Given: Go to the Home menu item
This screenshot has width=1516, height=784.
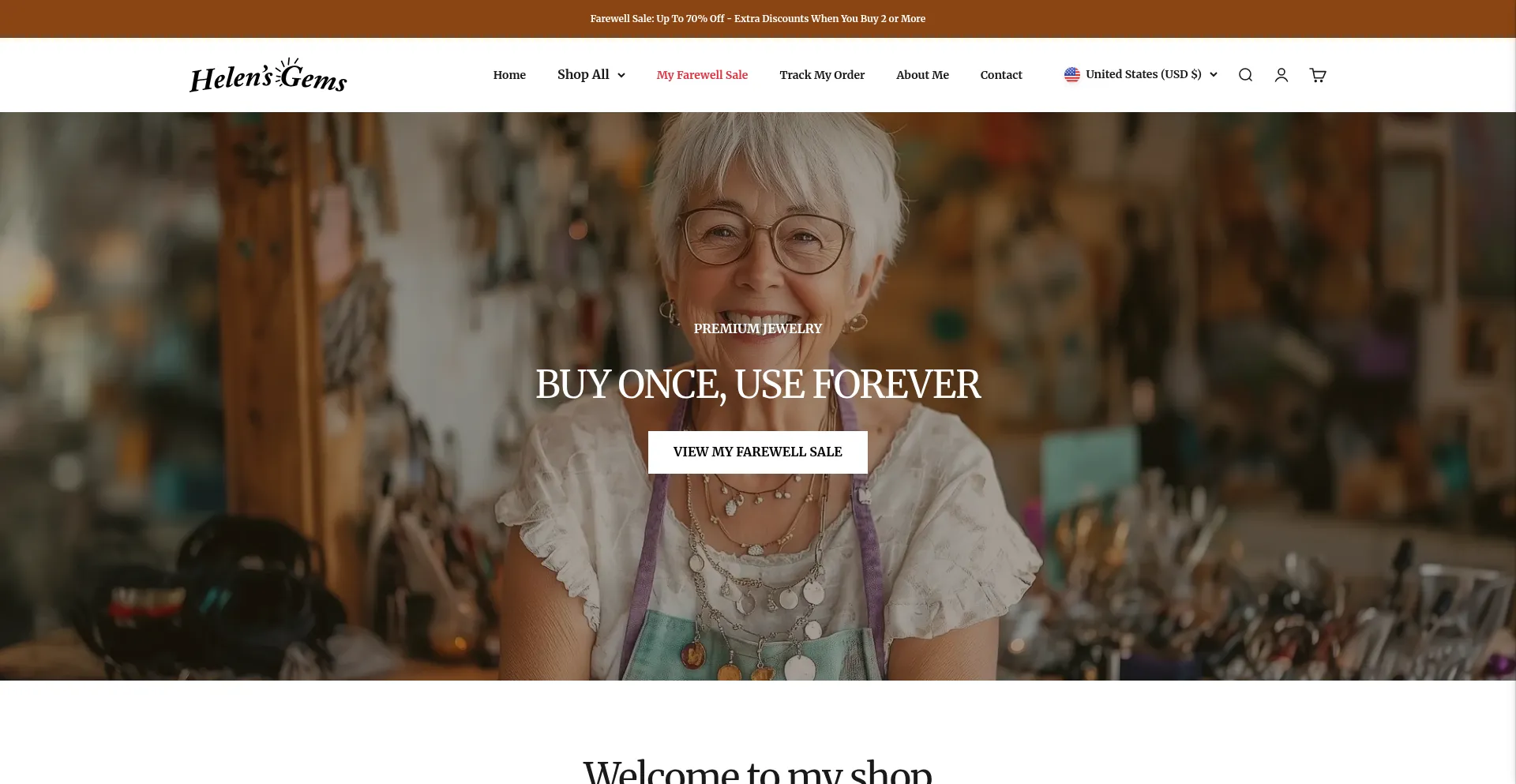Looking at the screenshot, I should click(509, 75).
